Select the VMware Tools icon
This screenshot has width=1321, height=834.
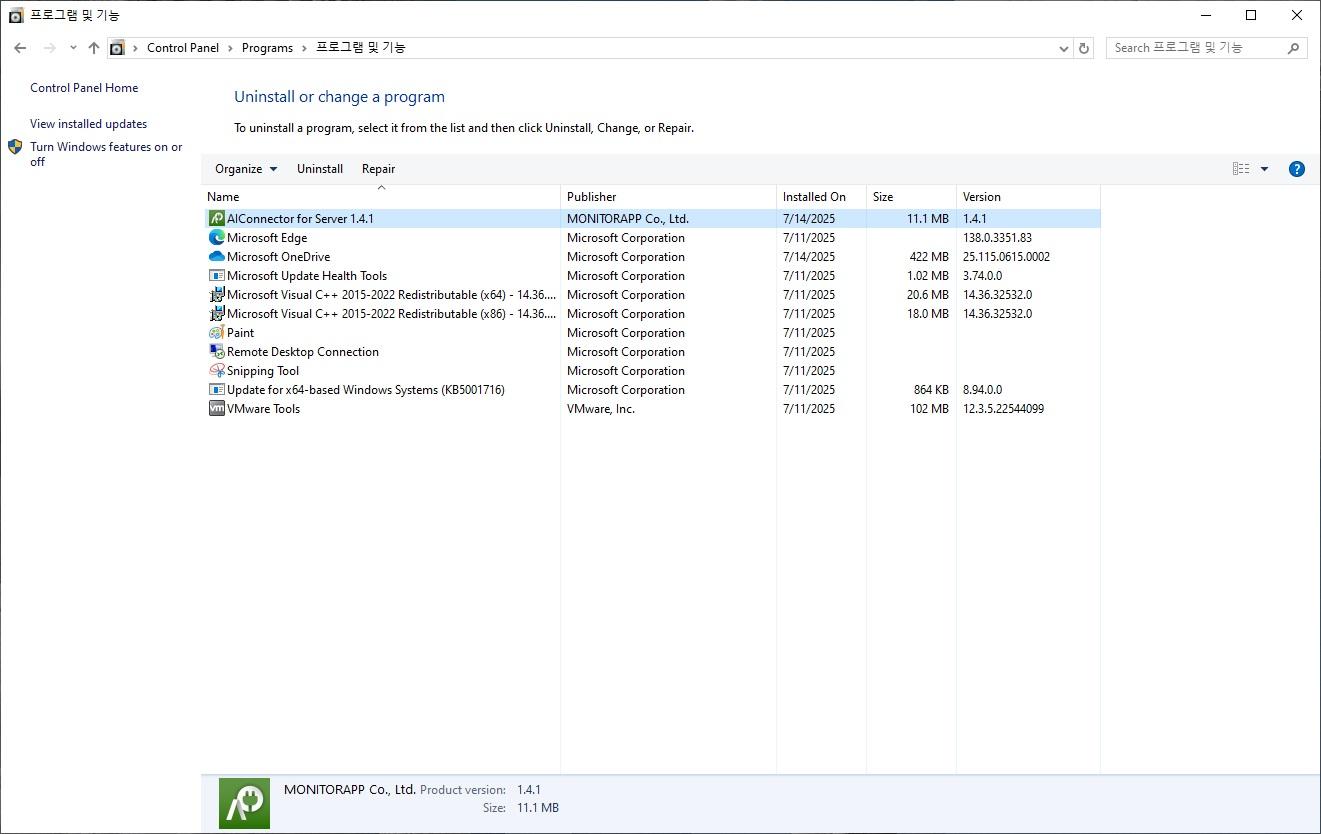pyautogui.click(x=216, y=408)
